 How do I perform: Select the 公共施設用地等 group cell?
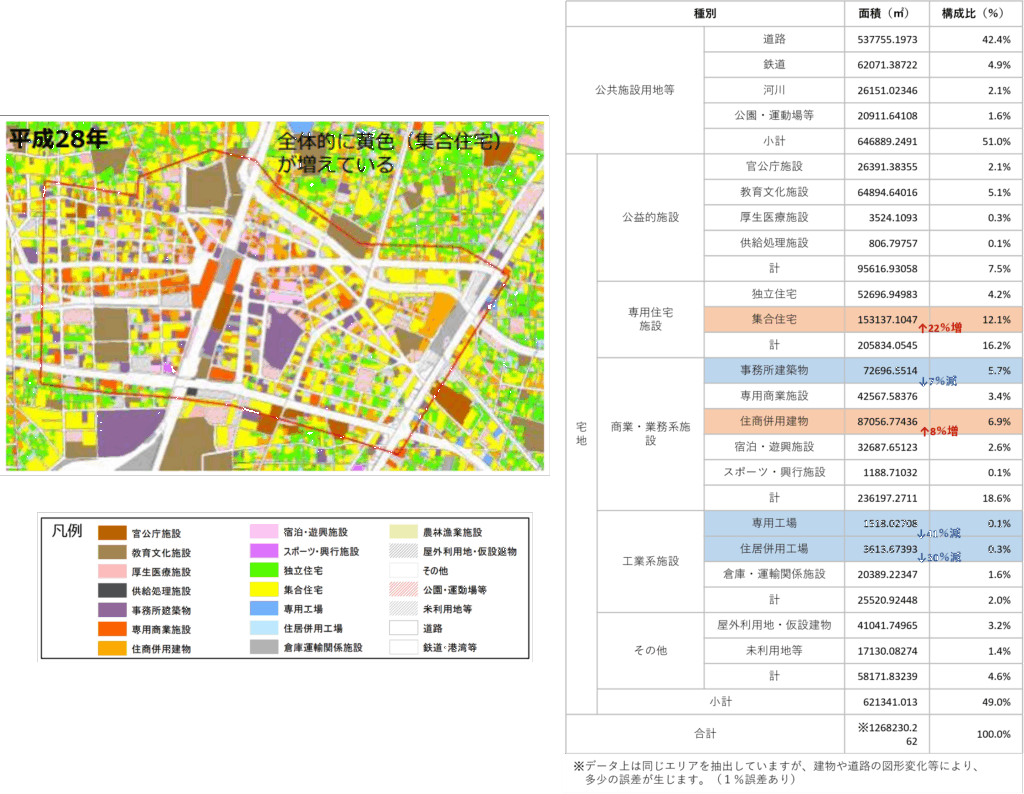point(635,90)
